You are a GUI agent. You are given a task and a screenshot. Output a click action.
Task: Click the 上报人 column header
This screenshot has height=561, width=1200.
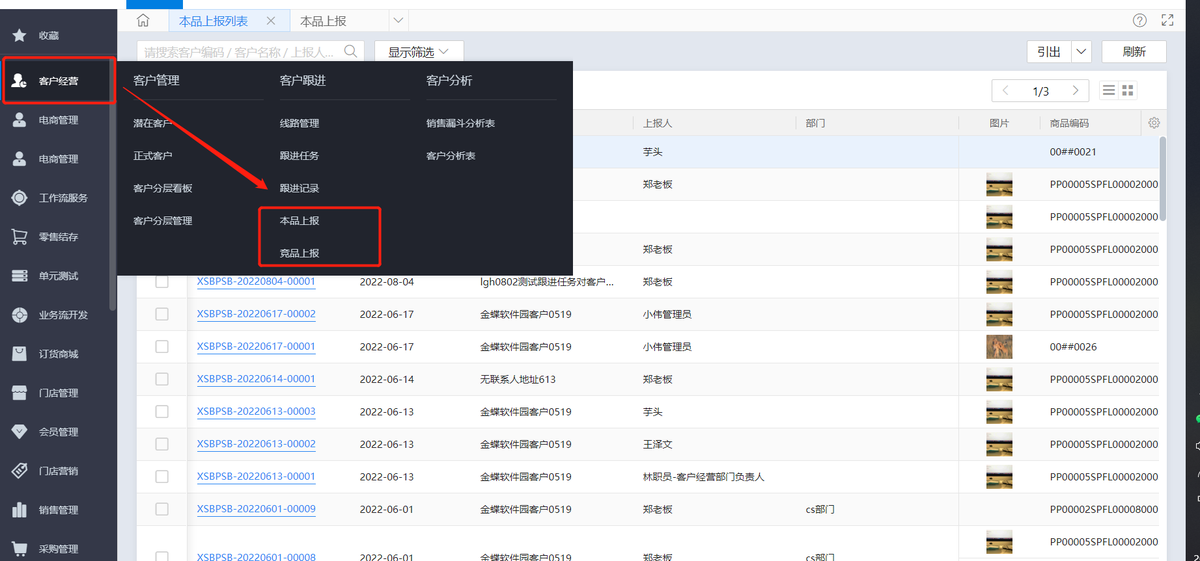point(657,123)
